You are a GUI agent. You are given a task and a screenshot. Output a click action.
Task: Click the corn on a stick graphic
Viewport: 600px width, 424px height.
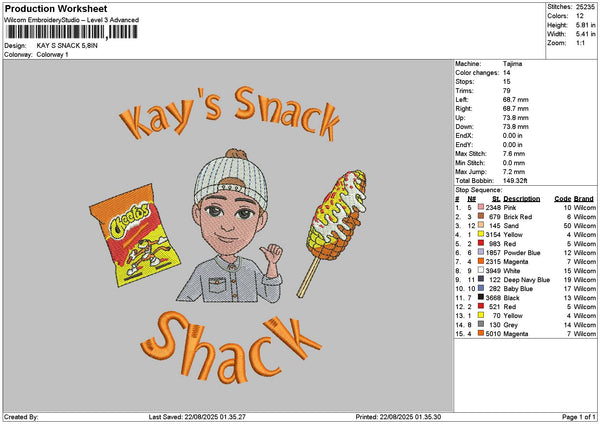coord(331,233)
